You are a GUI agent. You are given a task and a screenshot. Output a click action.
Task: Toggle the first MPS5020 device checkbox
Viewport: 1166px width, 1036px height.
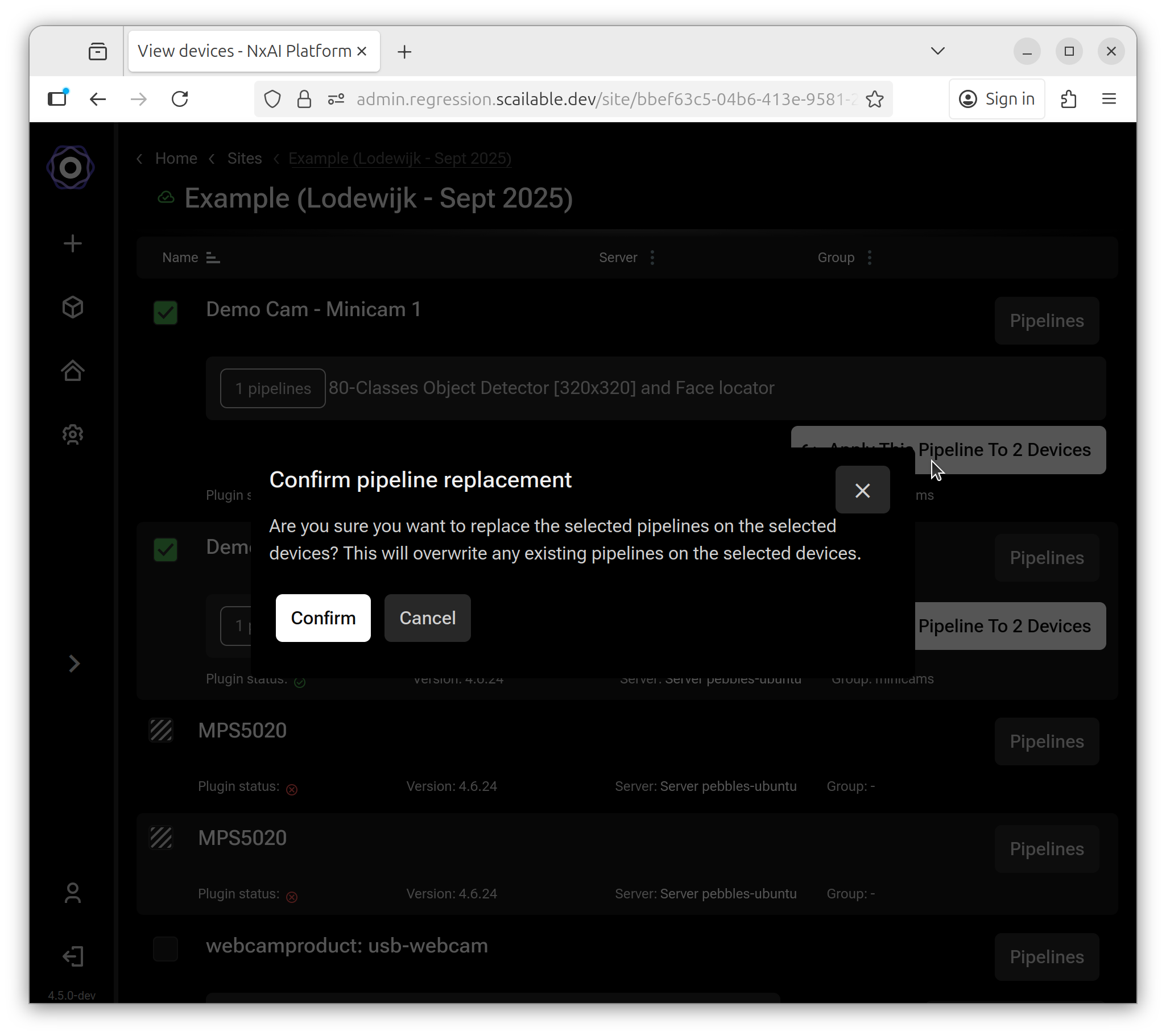pos(161,731)
